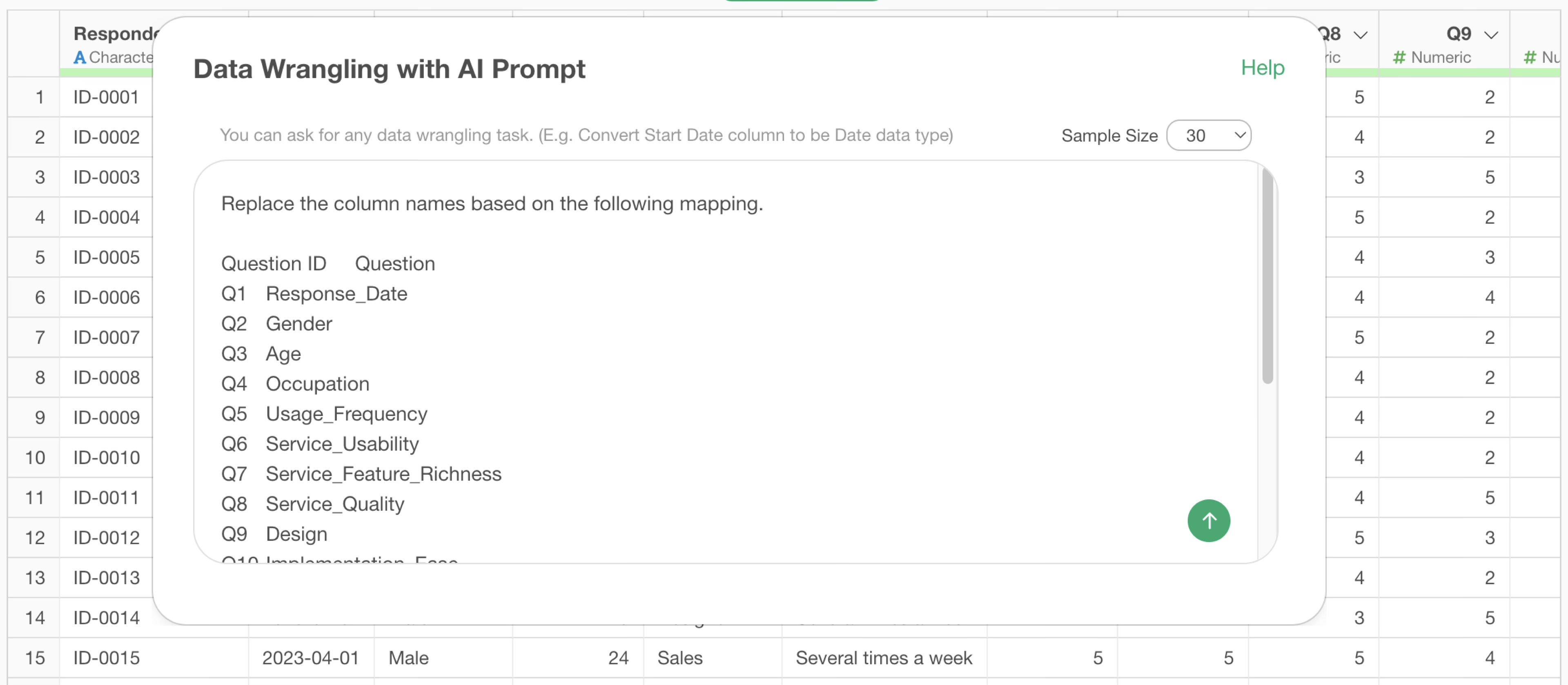
Task: Select the "Male" cell in row 15
Action: click(408, 658)
